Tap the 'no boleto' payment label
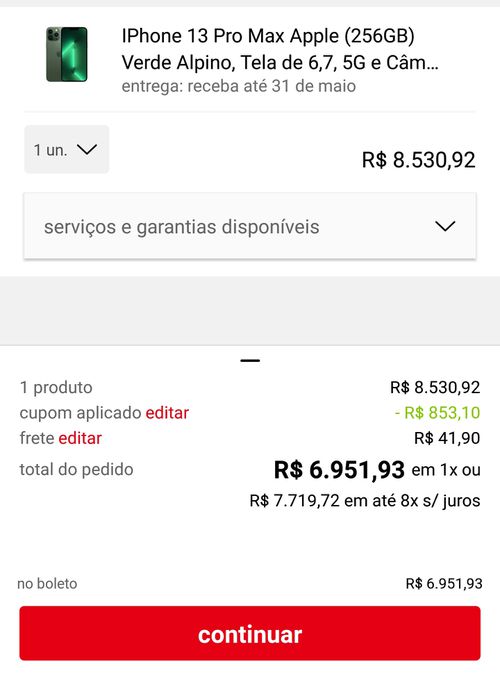 point(47,584)
